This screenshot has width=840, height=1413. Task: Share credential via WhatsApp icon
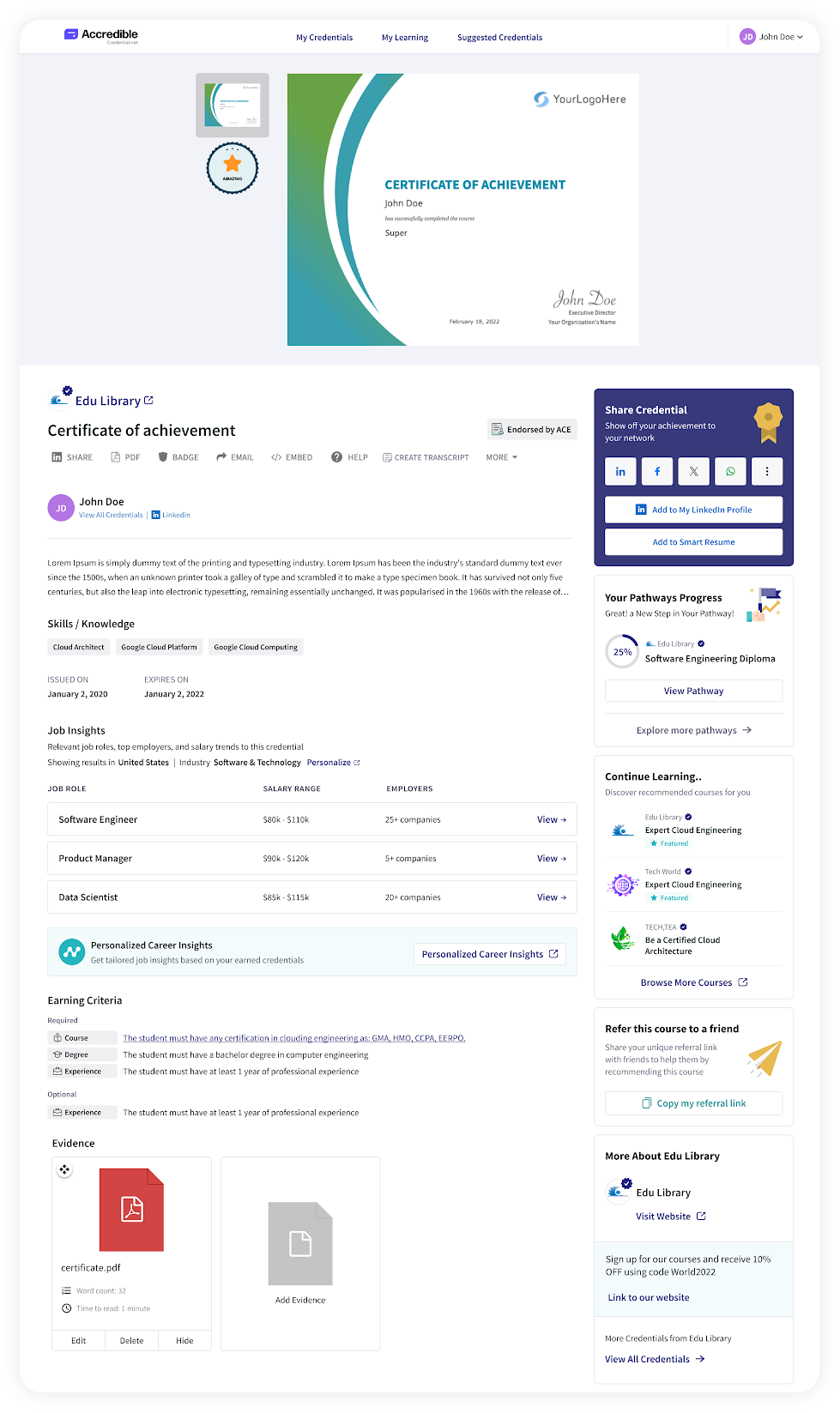730,471
